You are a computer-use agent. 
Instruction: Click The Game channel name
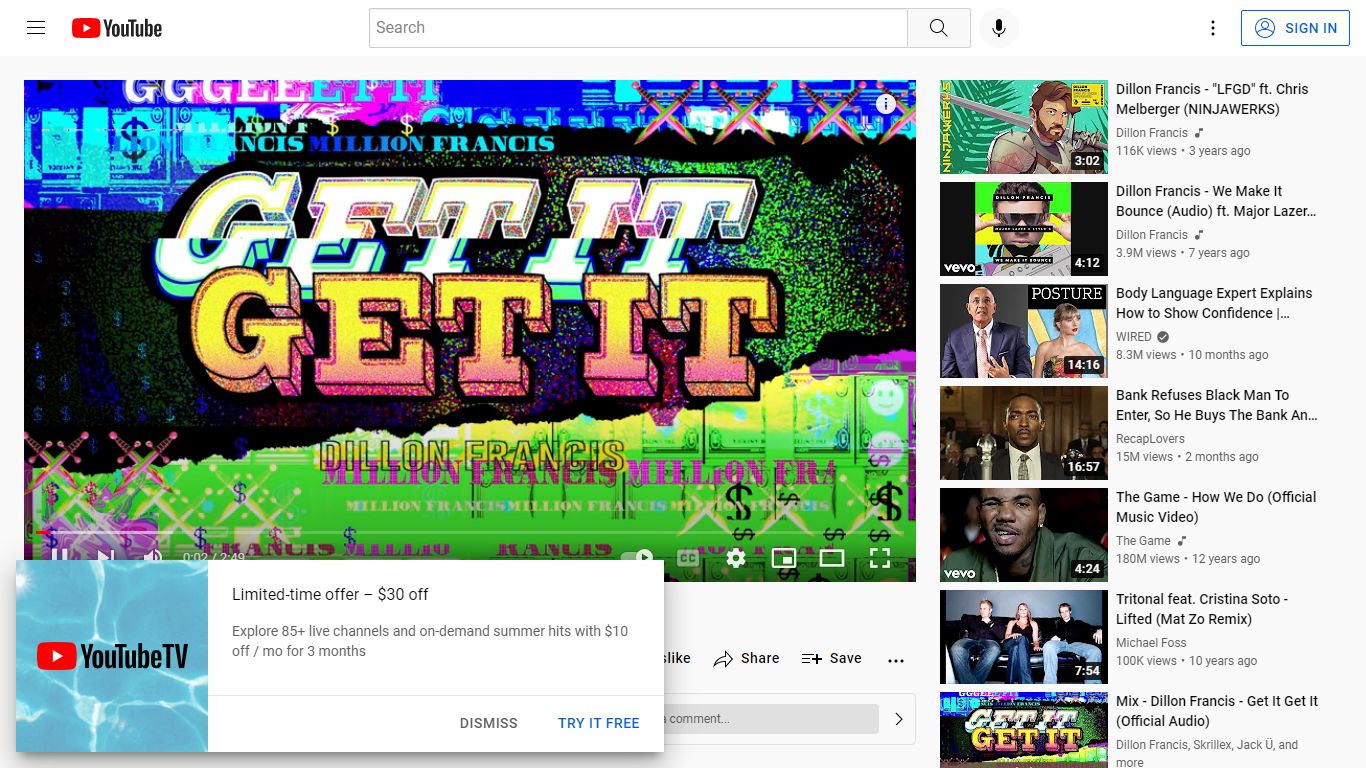tap(1143, 541)
